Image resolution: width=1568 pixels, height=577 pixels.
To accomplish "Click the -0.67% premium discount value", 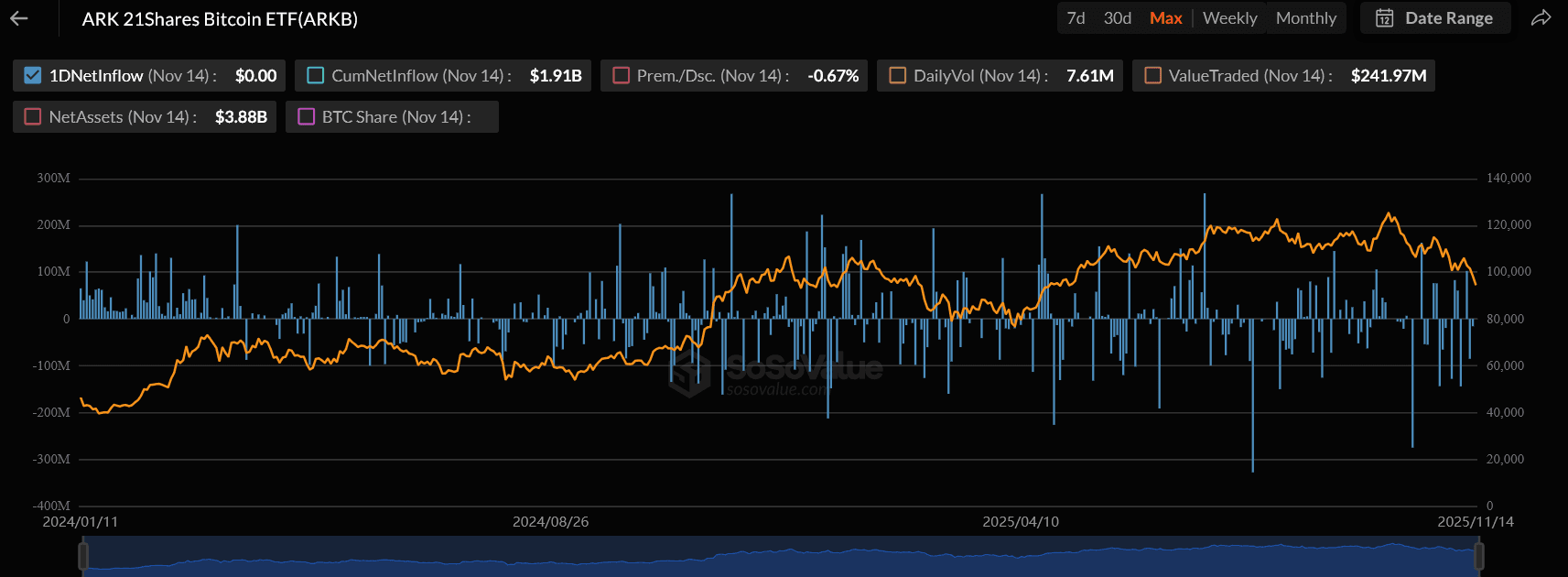I will click(833, 75).
